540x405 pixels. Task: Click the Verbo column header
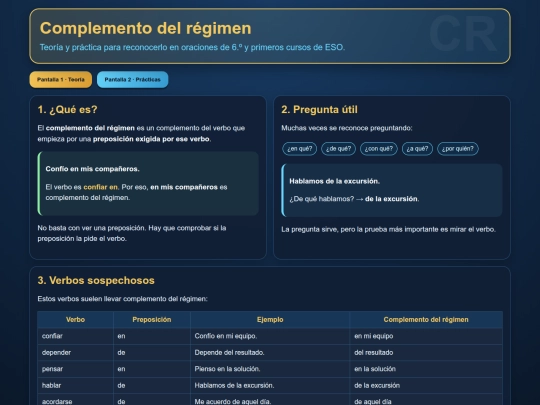[x=75, y=320]
